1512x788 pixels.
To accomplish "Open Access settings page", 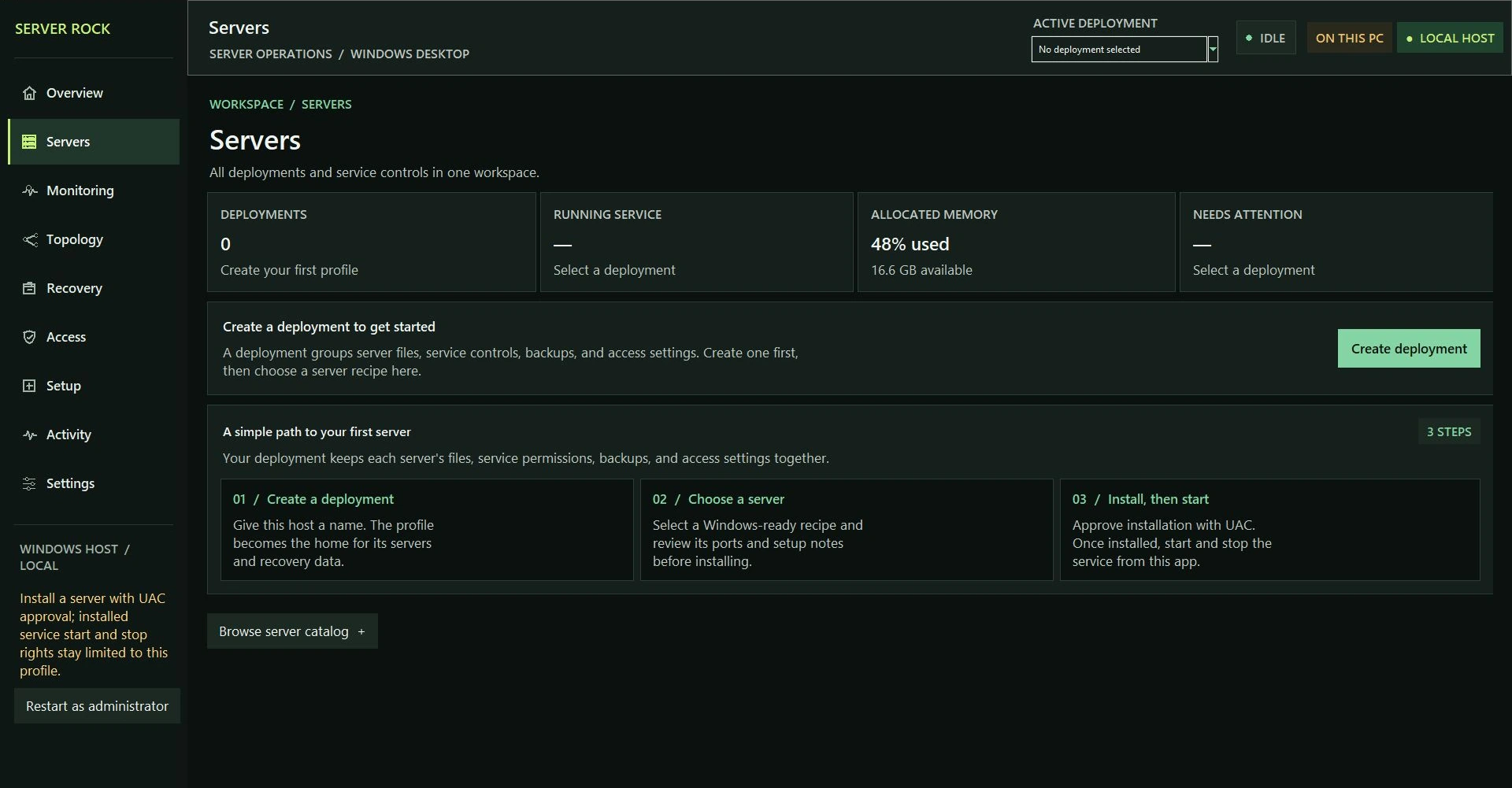I will click(x=94, y=337).
